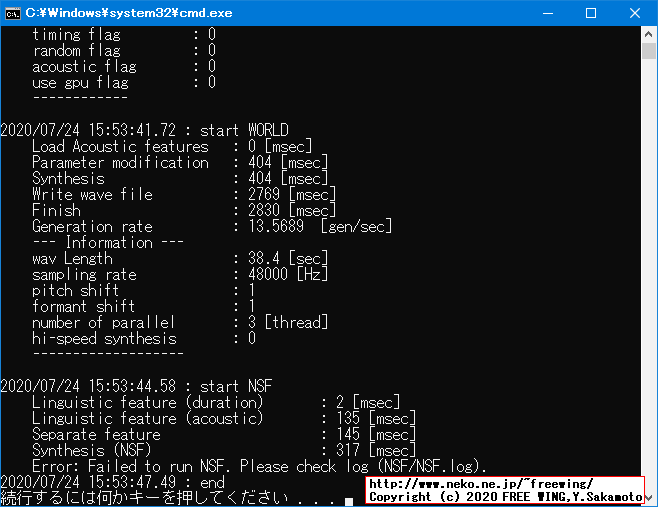Click the cmd.exe icon in title bar

pyautogui.click(x=14, y=13)
